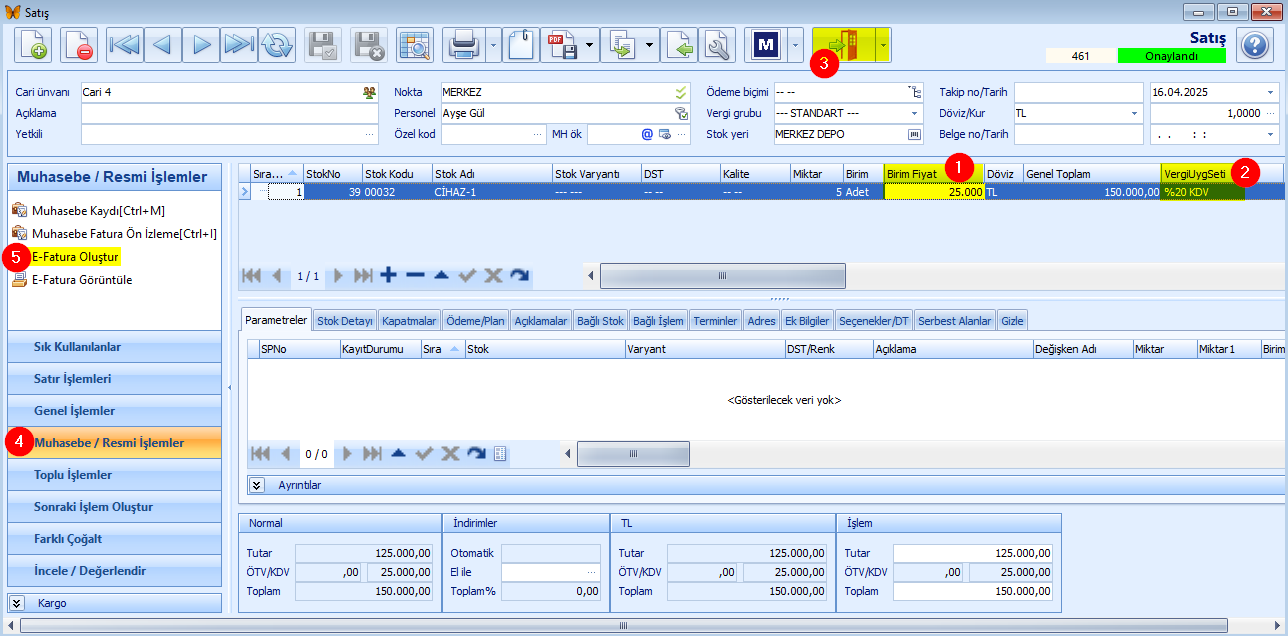This screenshot has height=636, width=1288.
Task: Click the cancel save diskette icon
Action: pos(368,45)
